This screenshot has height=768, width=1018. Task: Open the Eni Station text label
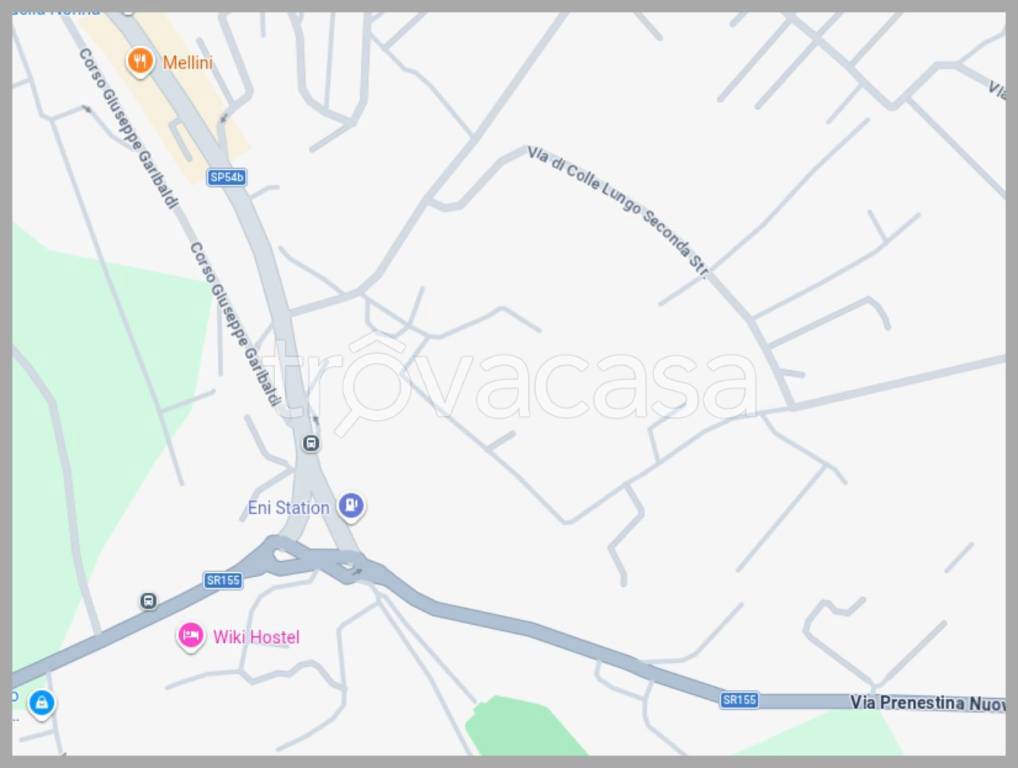[289, 508]
